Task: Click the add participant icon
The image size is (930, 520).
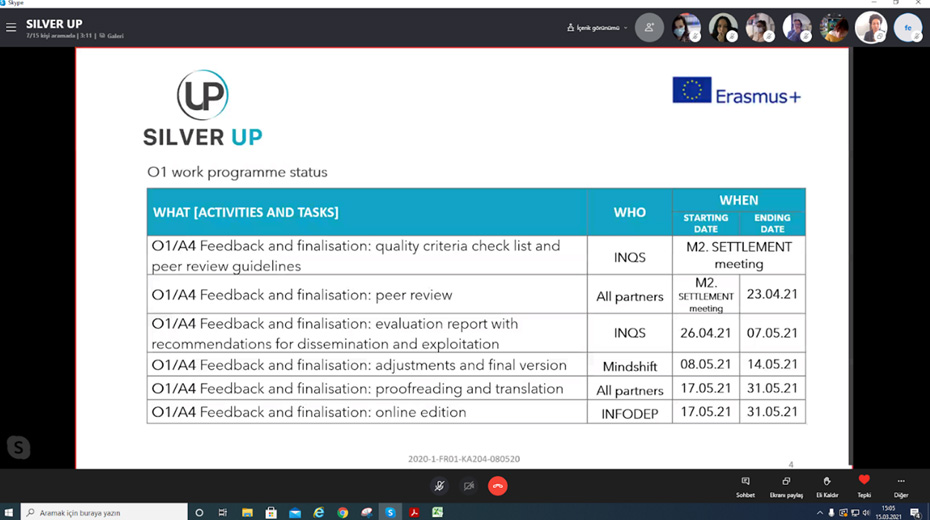Action: coord(649,28)
